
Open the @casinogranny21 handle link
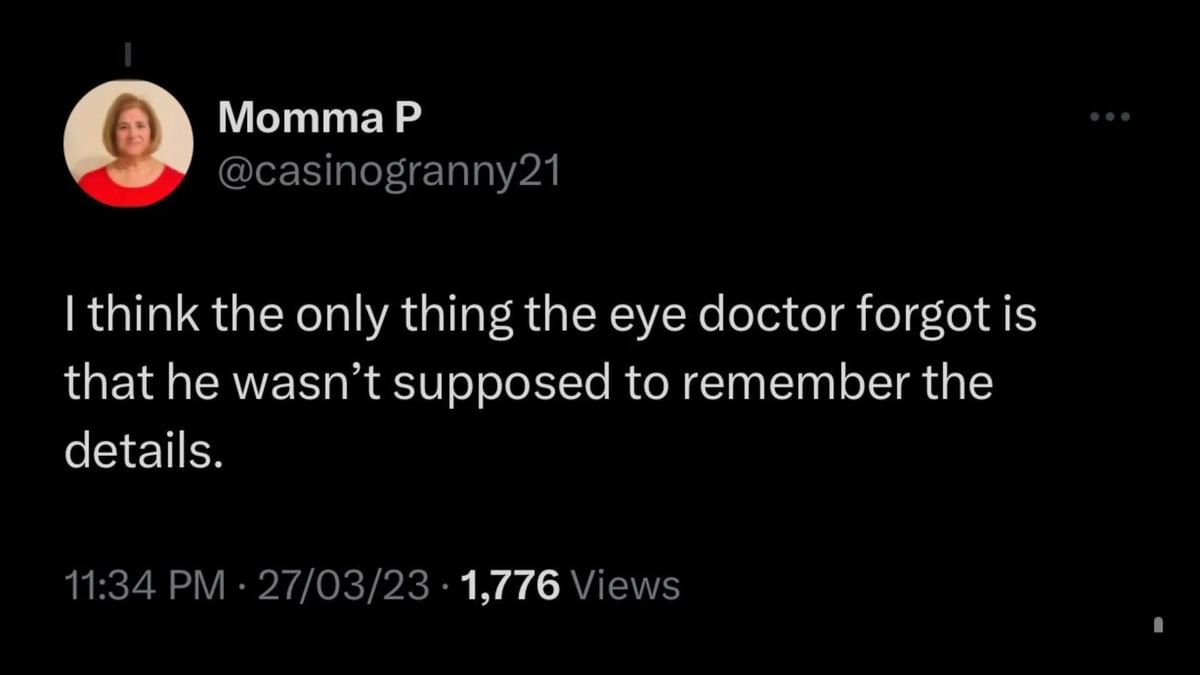click(390, 172)
